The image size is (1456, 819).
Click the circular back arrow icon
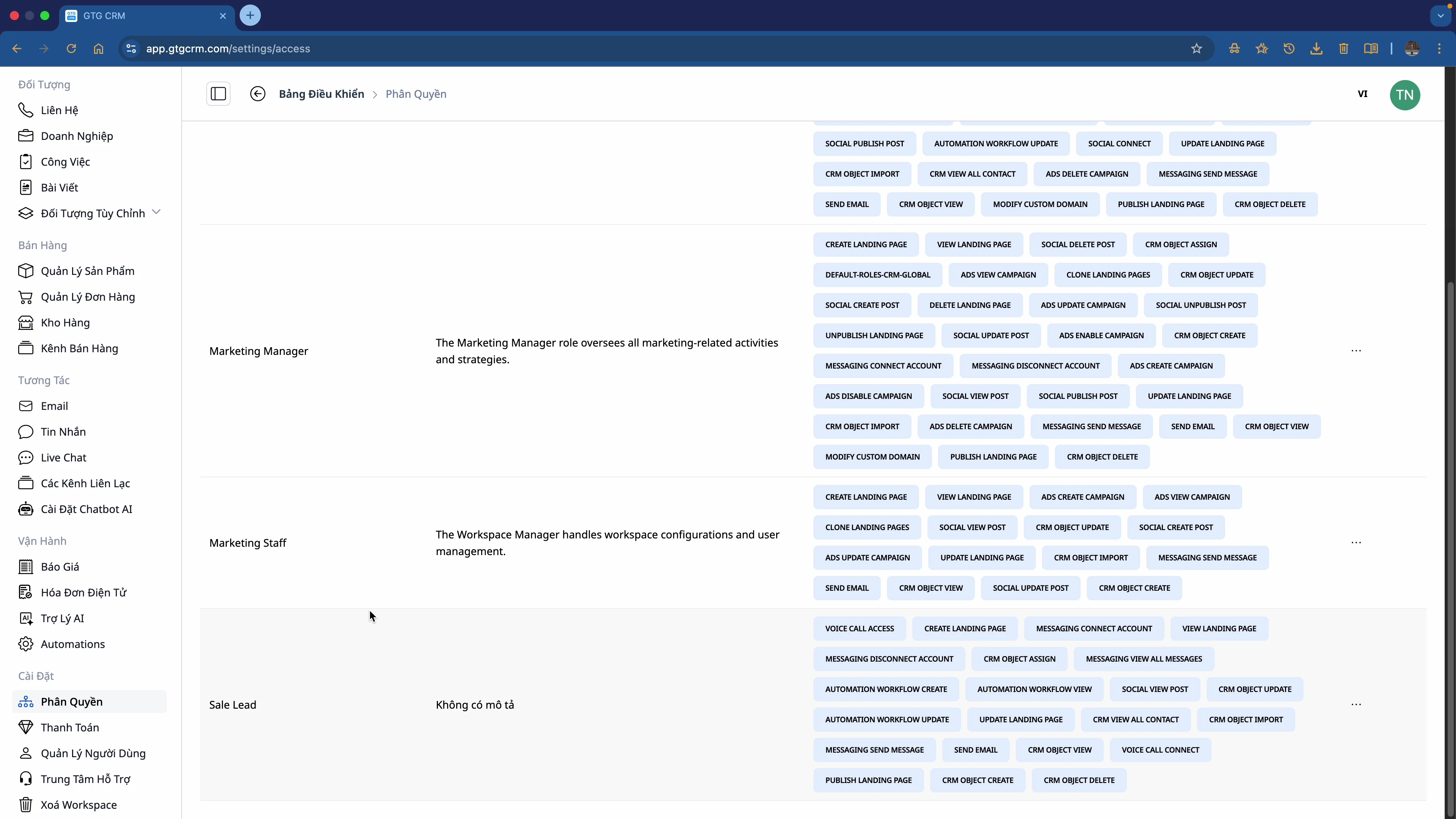[x=258, y=94]
